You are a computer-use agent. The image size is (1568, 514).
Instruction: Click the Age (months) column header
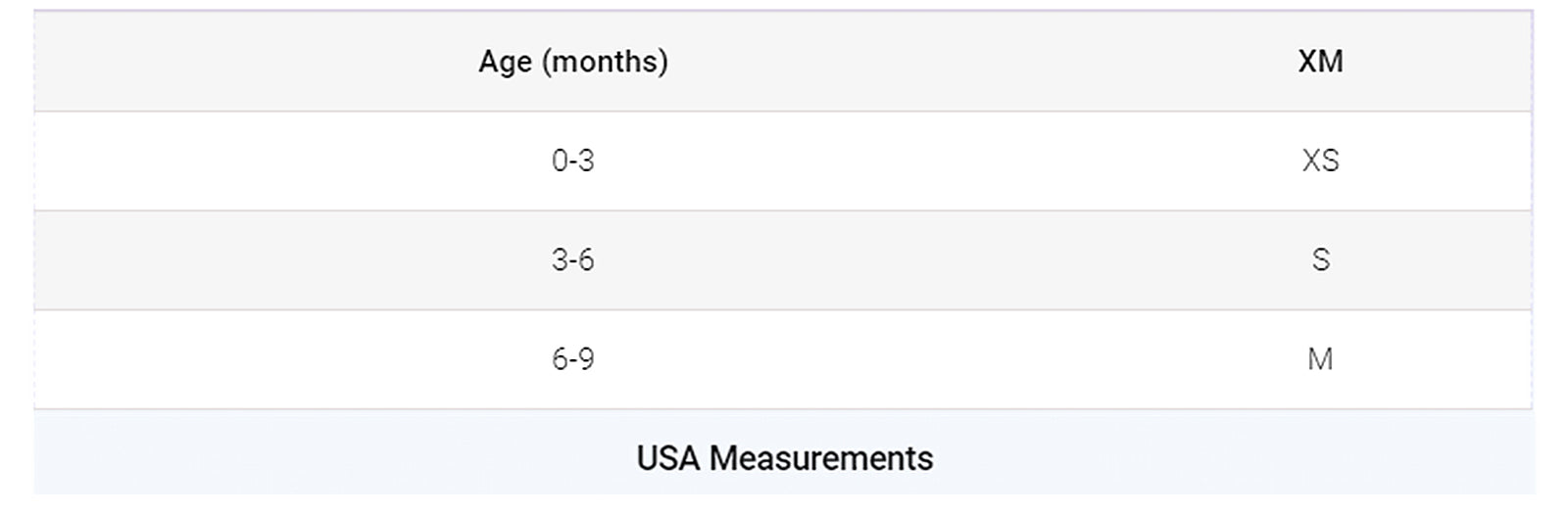click(x=572, y=62)
